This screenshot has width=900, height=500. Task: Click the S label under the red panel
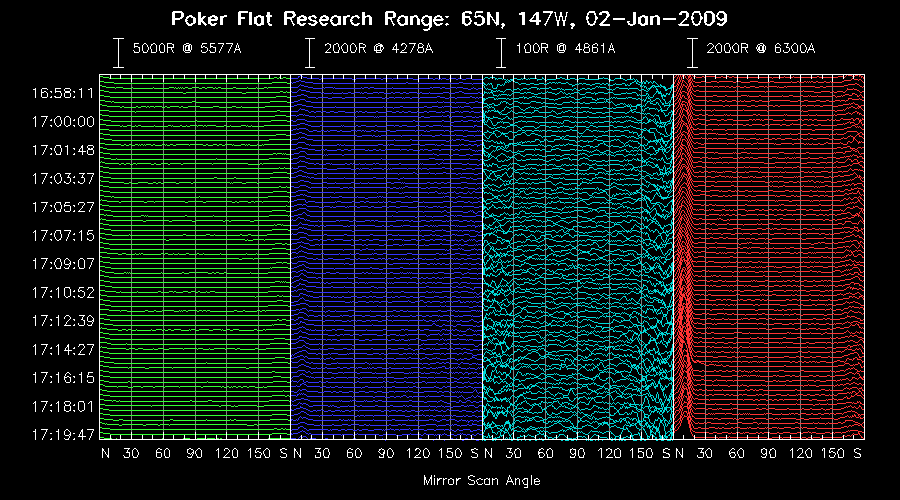tap(857, 454)
